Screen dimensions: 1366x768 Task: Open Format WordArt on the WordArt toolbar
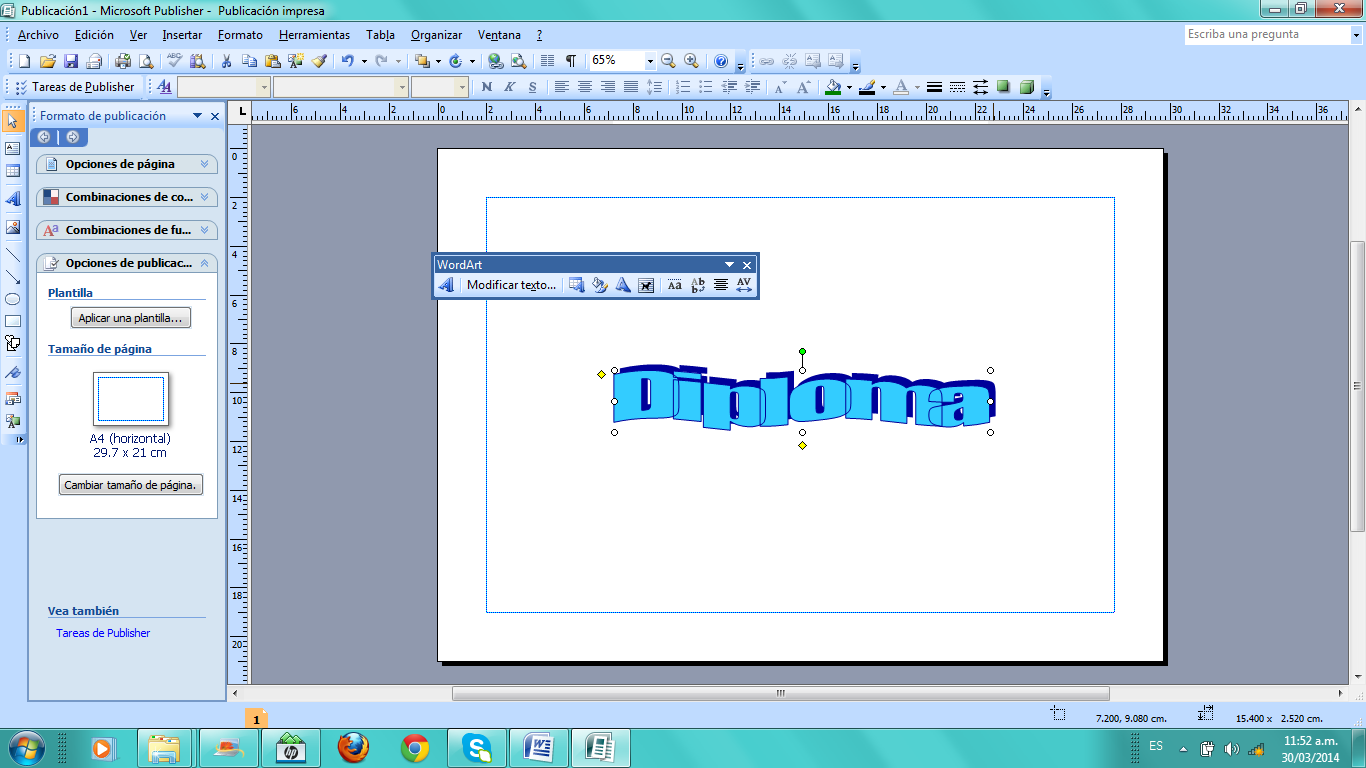600,285
